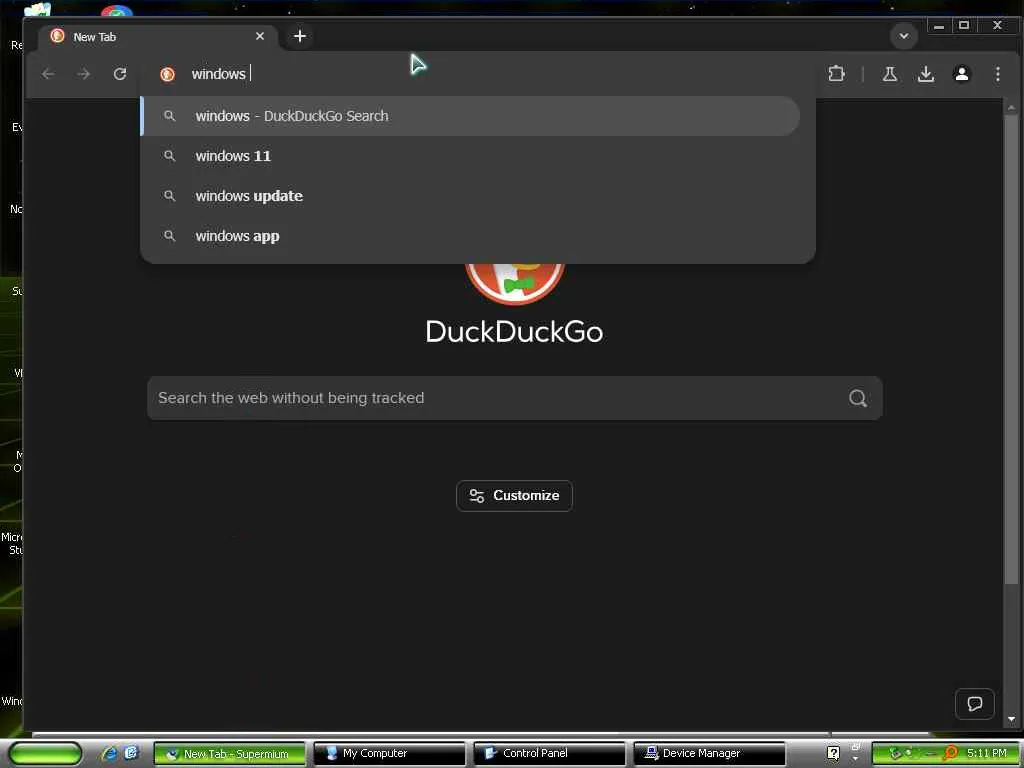Click the DuckDuckGo search field
This screenshot has height=768, width=1024.
515,398
